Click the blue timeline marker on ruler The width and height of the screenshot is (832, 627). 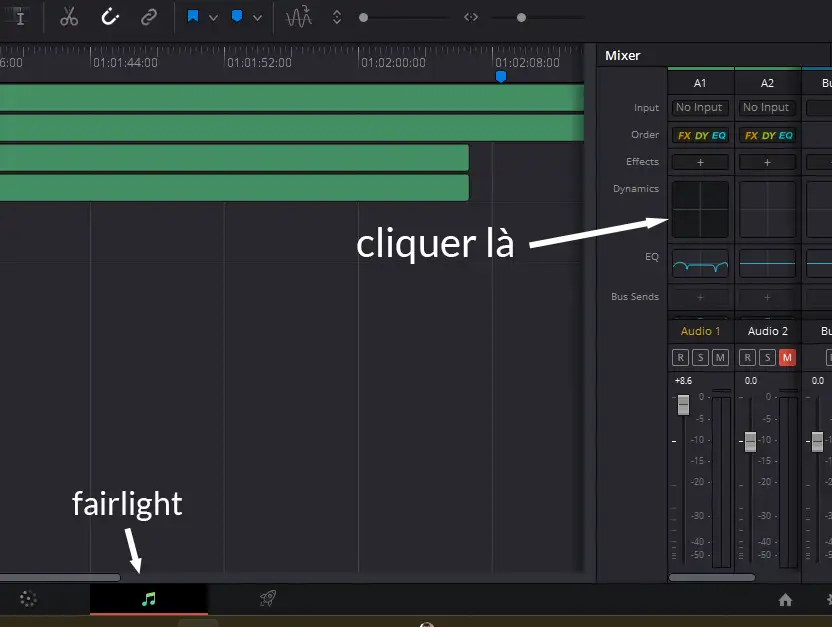pyautogui.click(x=501, y=76)
